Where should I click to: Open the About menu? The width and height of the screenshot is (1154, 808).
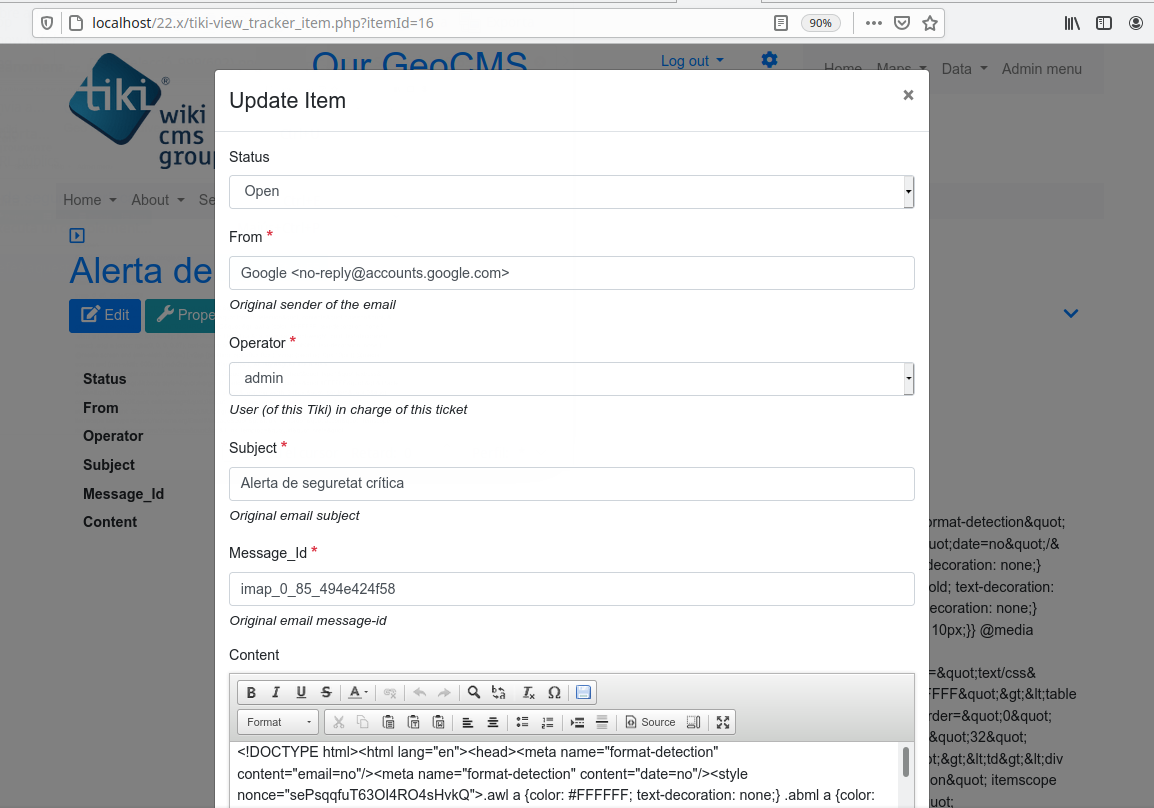[x=157, y=200]
